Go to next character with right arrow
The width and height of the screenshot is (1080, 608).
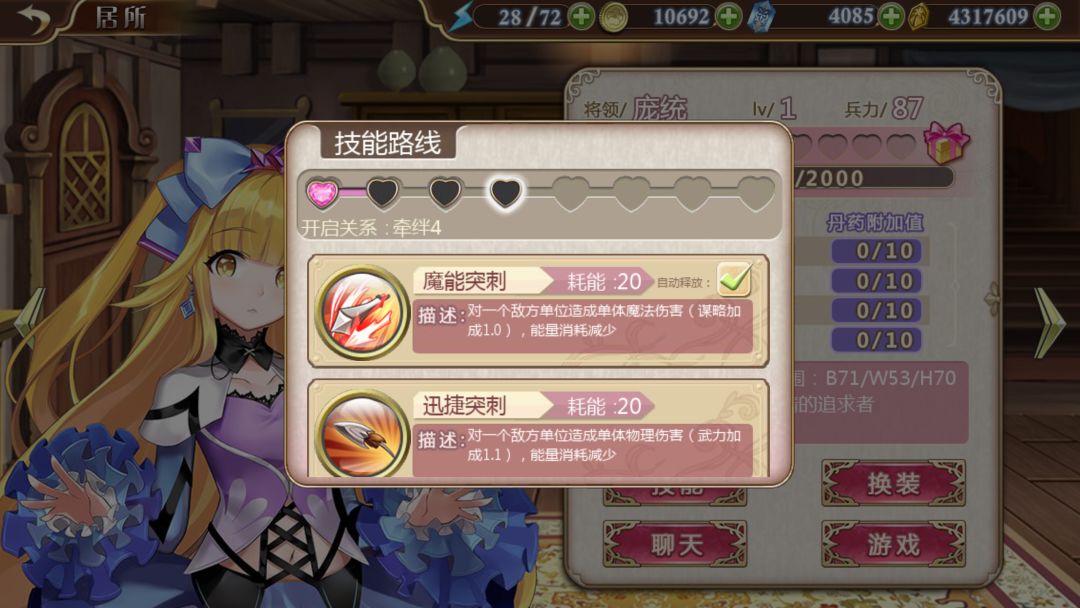click(1050, 321)
